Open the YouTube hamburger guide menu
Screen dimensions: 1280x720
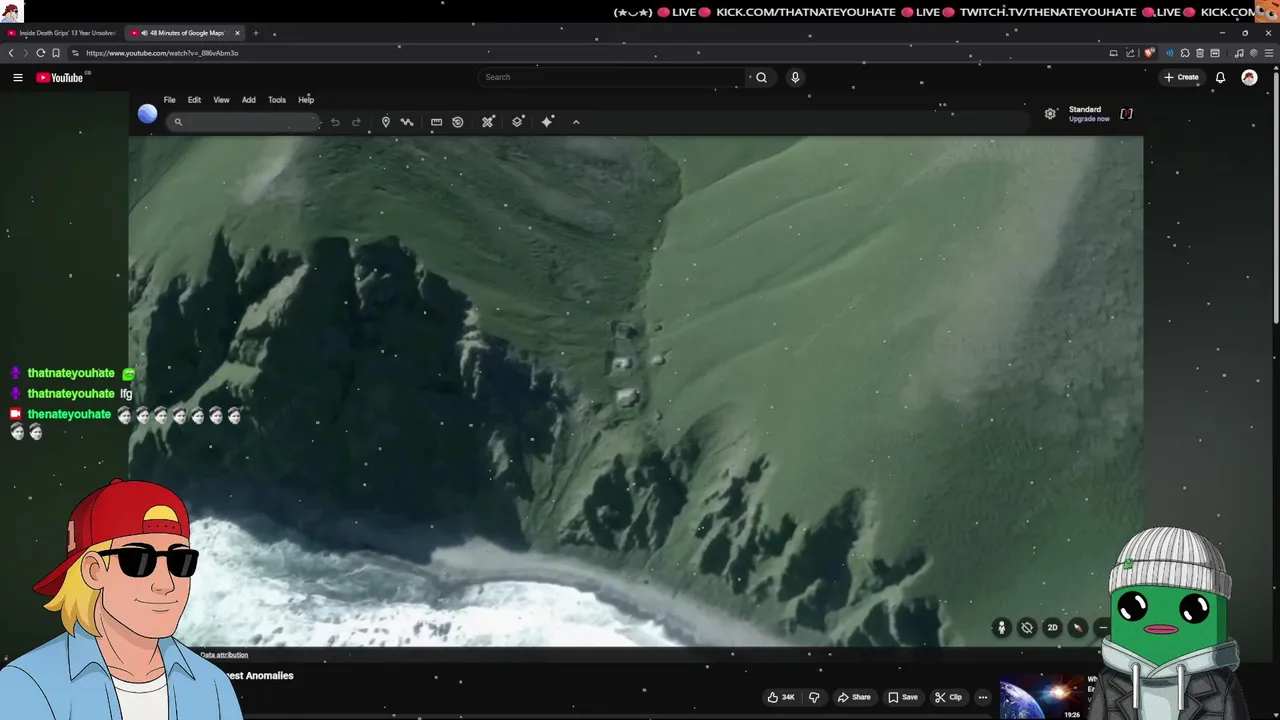coord(17,77)
